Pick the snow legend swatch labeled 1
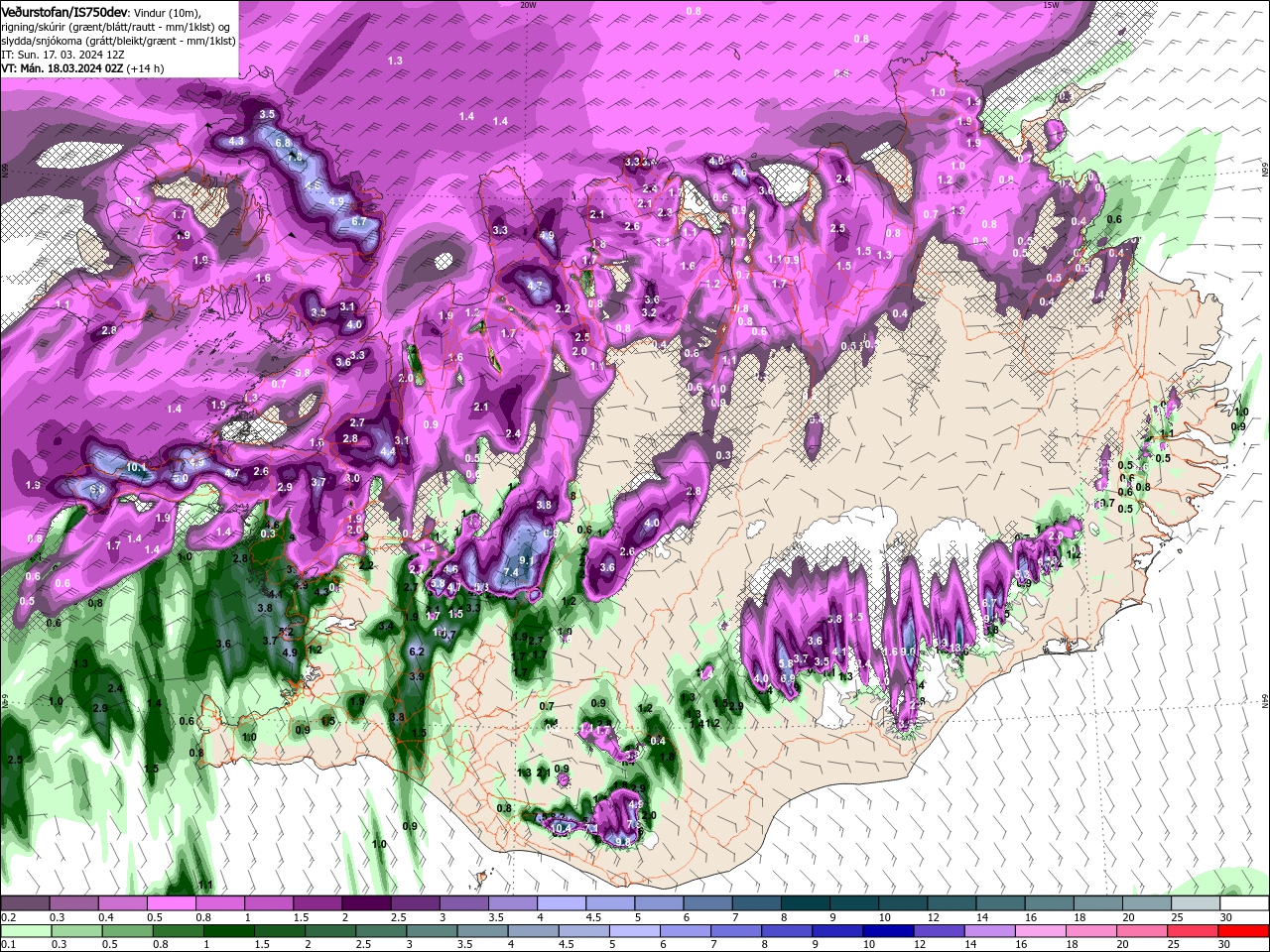Image resolution: width=1270 pixels, height=952 pixels. 269,903
